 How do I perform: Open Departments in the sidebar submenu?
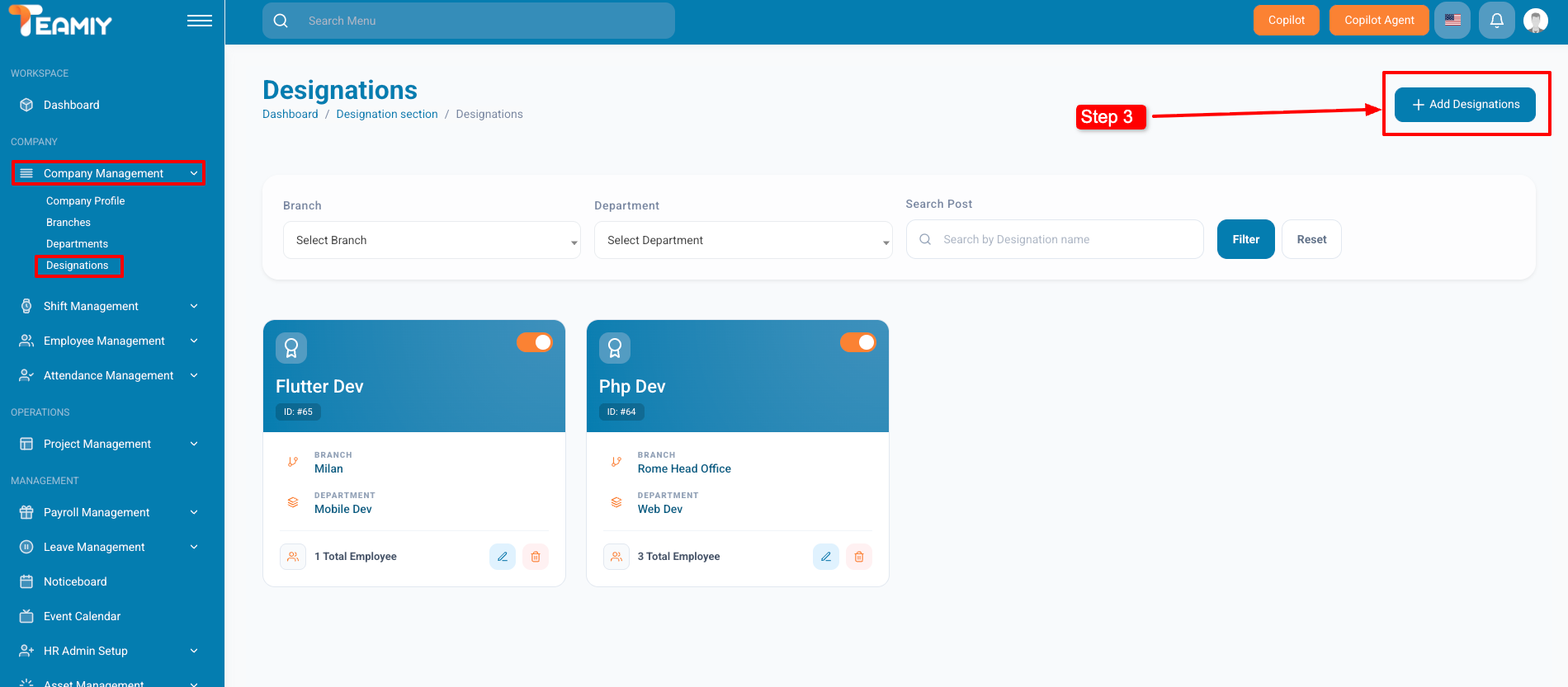(77, 244)
